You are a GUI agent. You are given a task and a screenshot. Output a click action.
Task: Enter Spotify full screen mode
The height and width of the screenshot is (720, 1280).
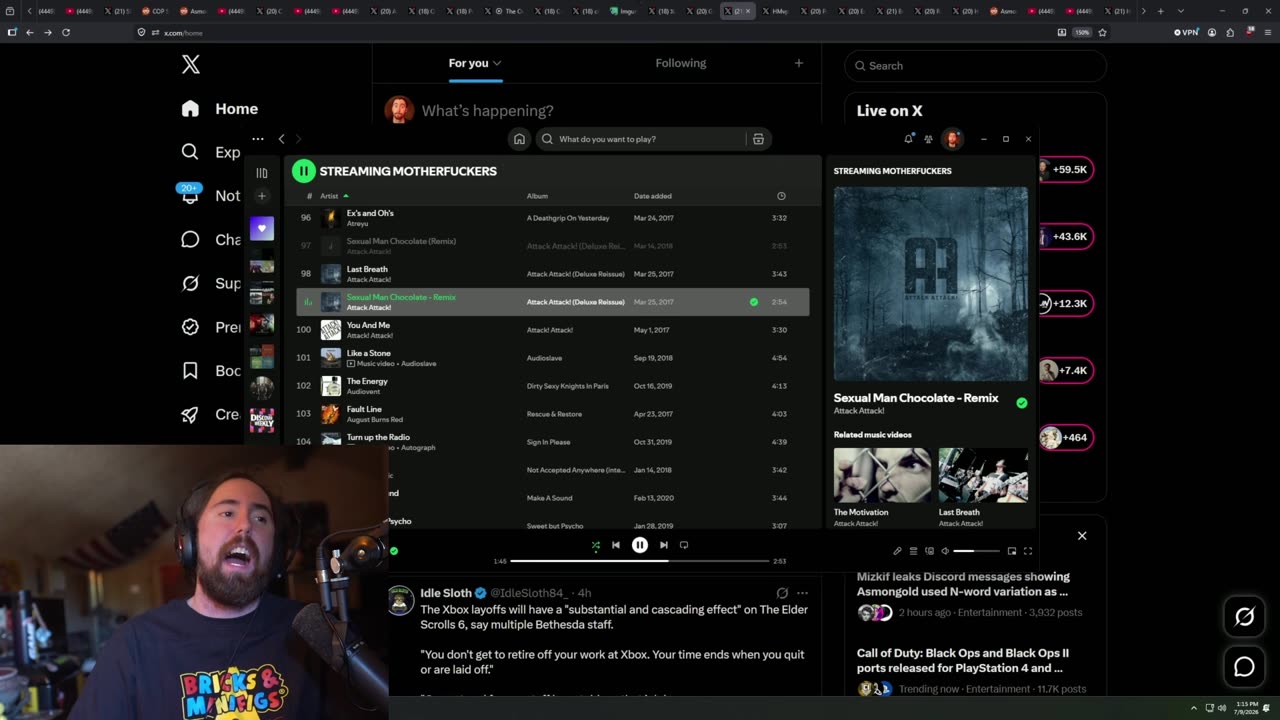click(1027, 551)
